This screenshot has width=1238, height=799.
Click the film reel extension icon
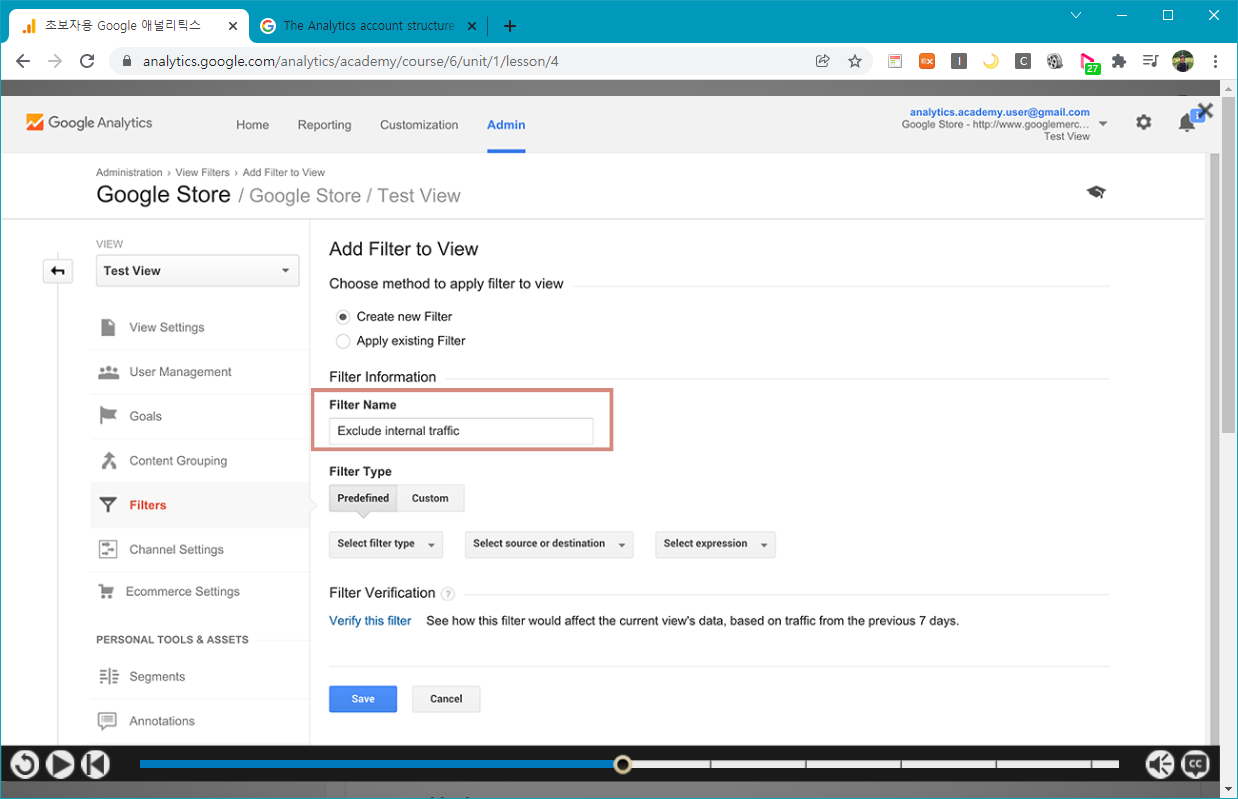point(1055,61)
